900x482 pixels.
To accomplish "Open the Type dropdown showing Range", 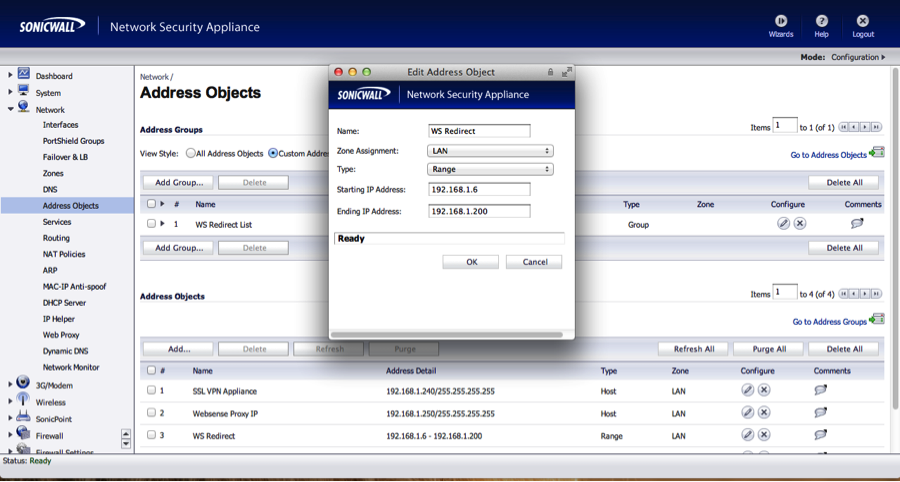I will click(x=490, y=169).
